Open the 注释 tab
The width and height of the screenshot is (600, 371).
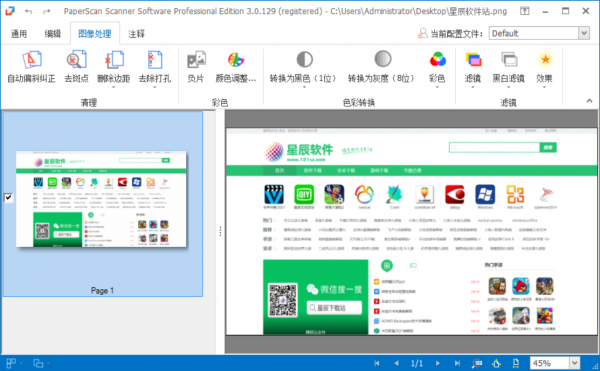point(136,34)
